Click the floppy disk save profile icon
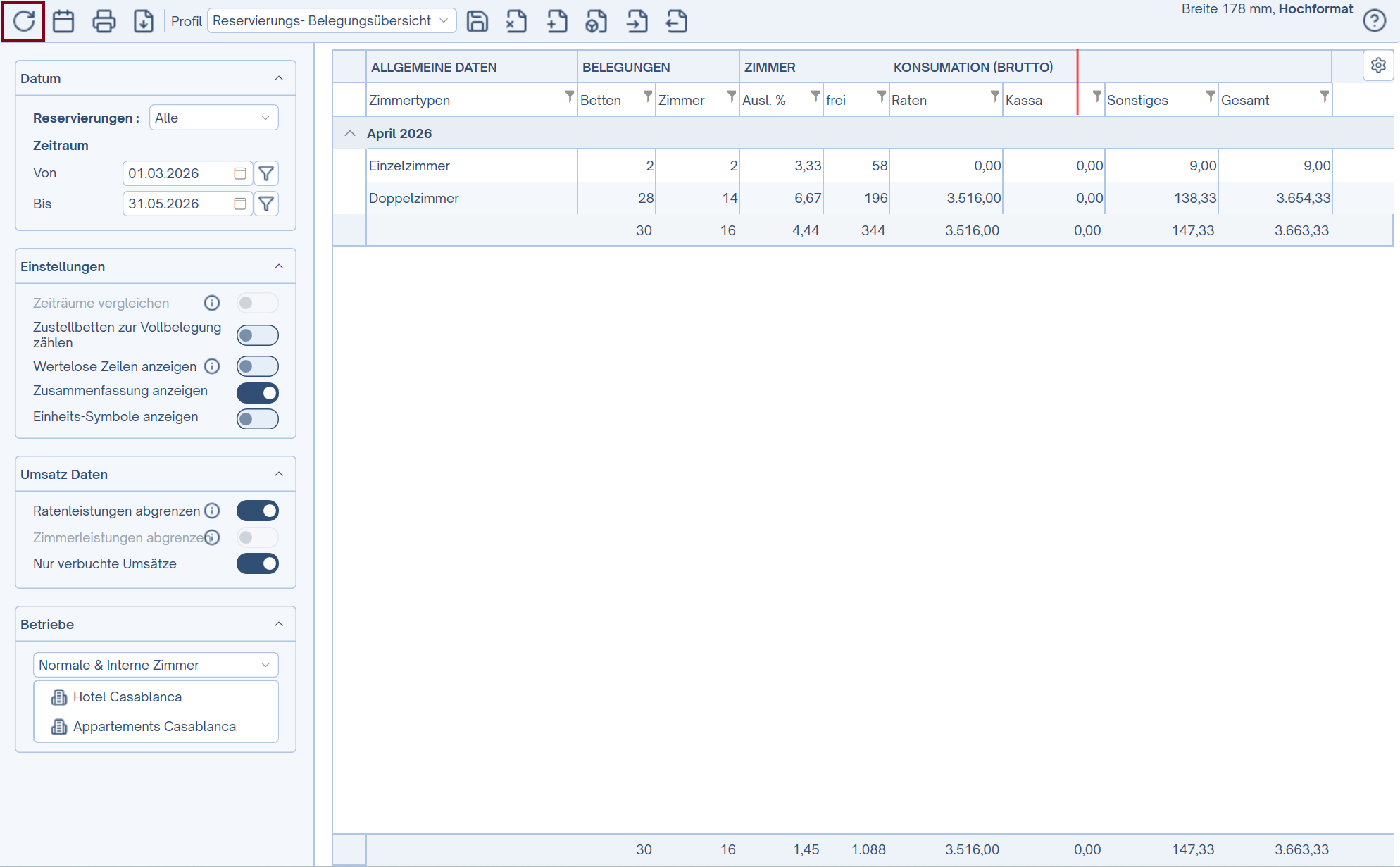 [477, 21]
